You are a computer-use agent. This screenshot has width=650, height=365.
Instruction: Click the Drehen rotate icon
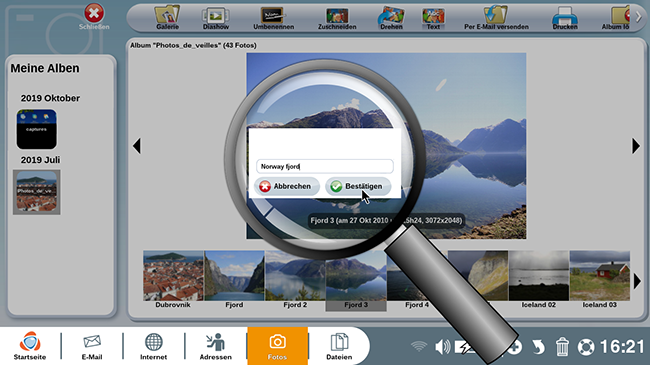[391, 17]
